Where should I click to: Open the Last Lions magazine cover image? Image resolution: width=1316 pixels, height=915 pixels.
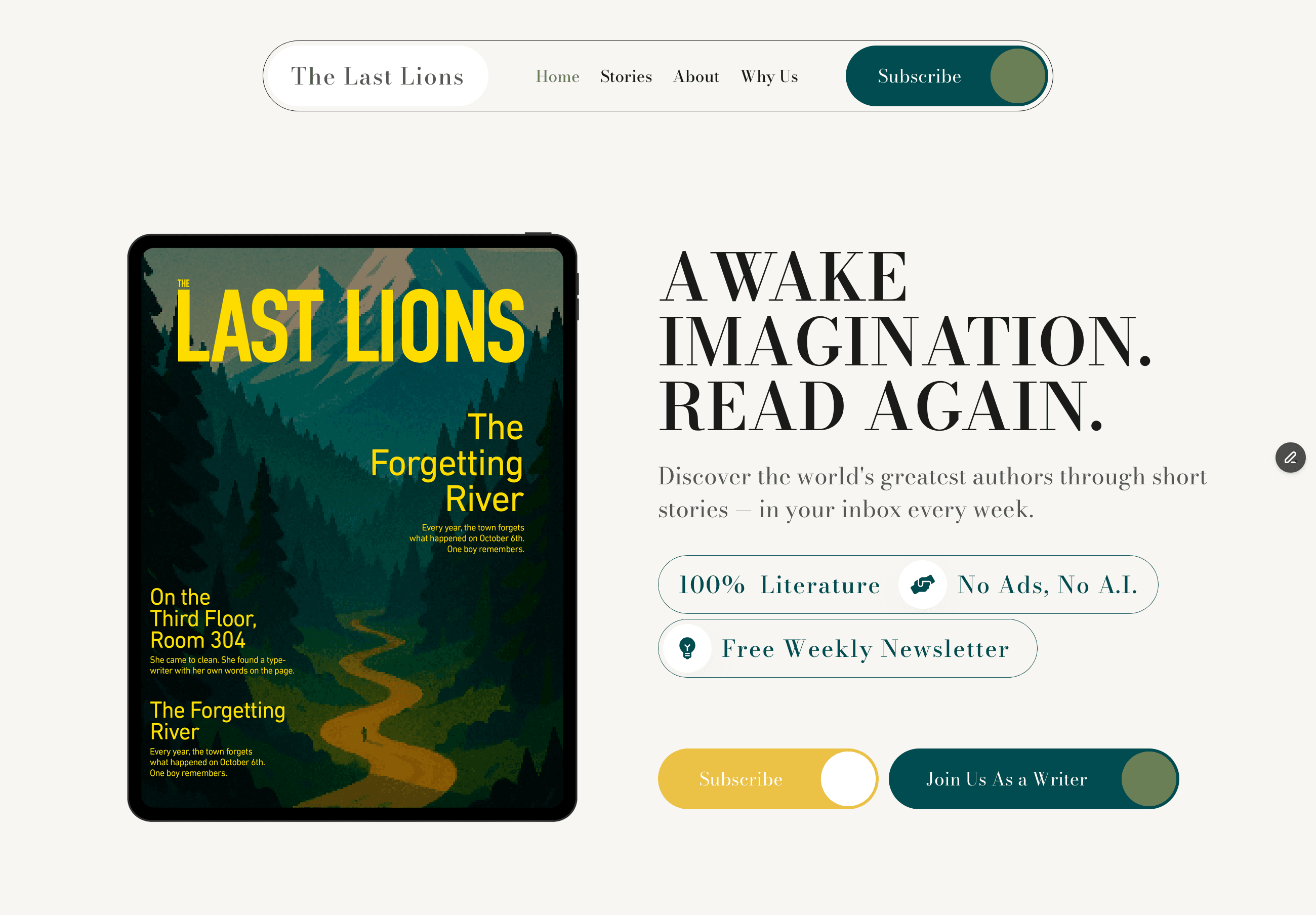[352, 527]
